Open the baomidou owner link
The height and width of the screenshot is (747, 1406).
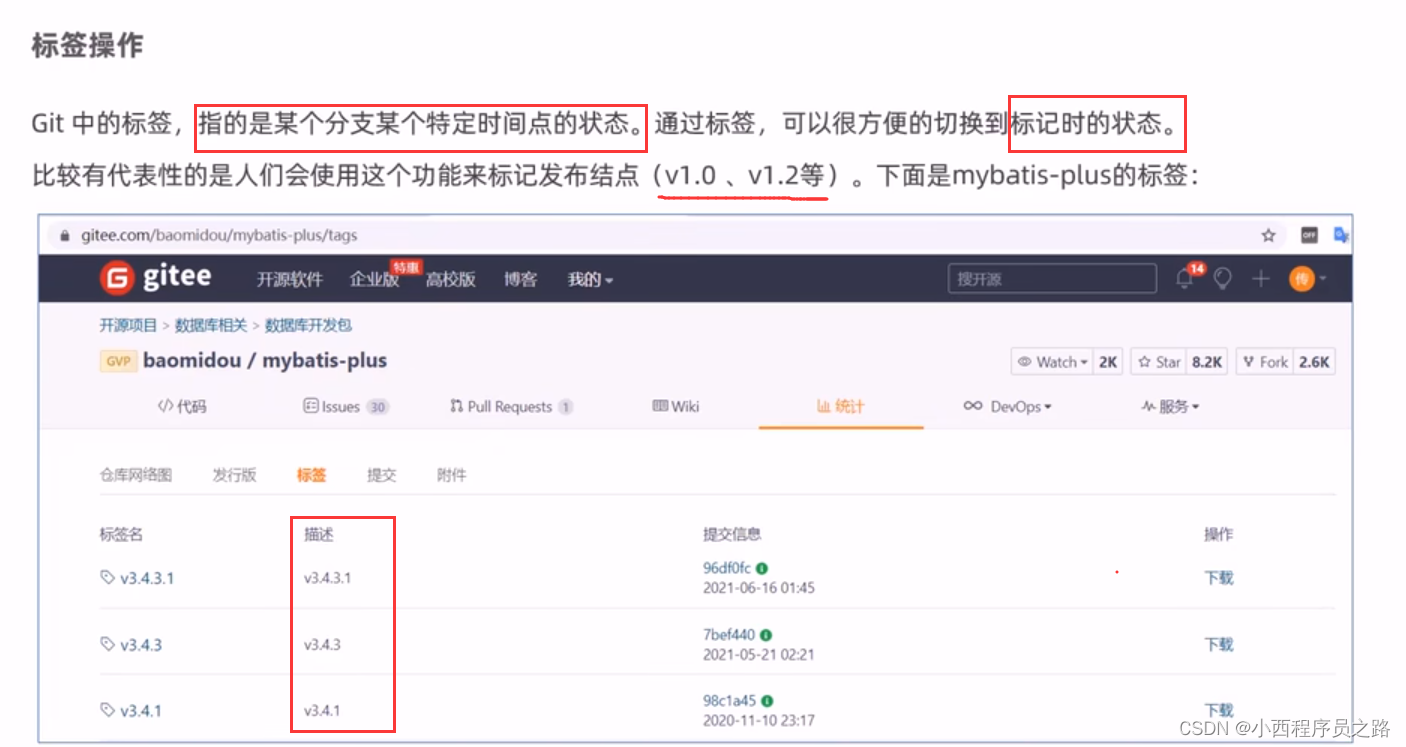[x=192, y=360]
